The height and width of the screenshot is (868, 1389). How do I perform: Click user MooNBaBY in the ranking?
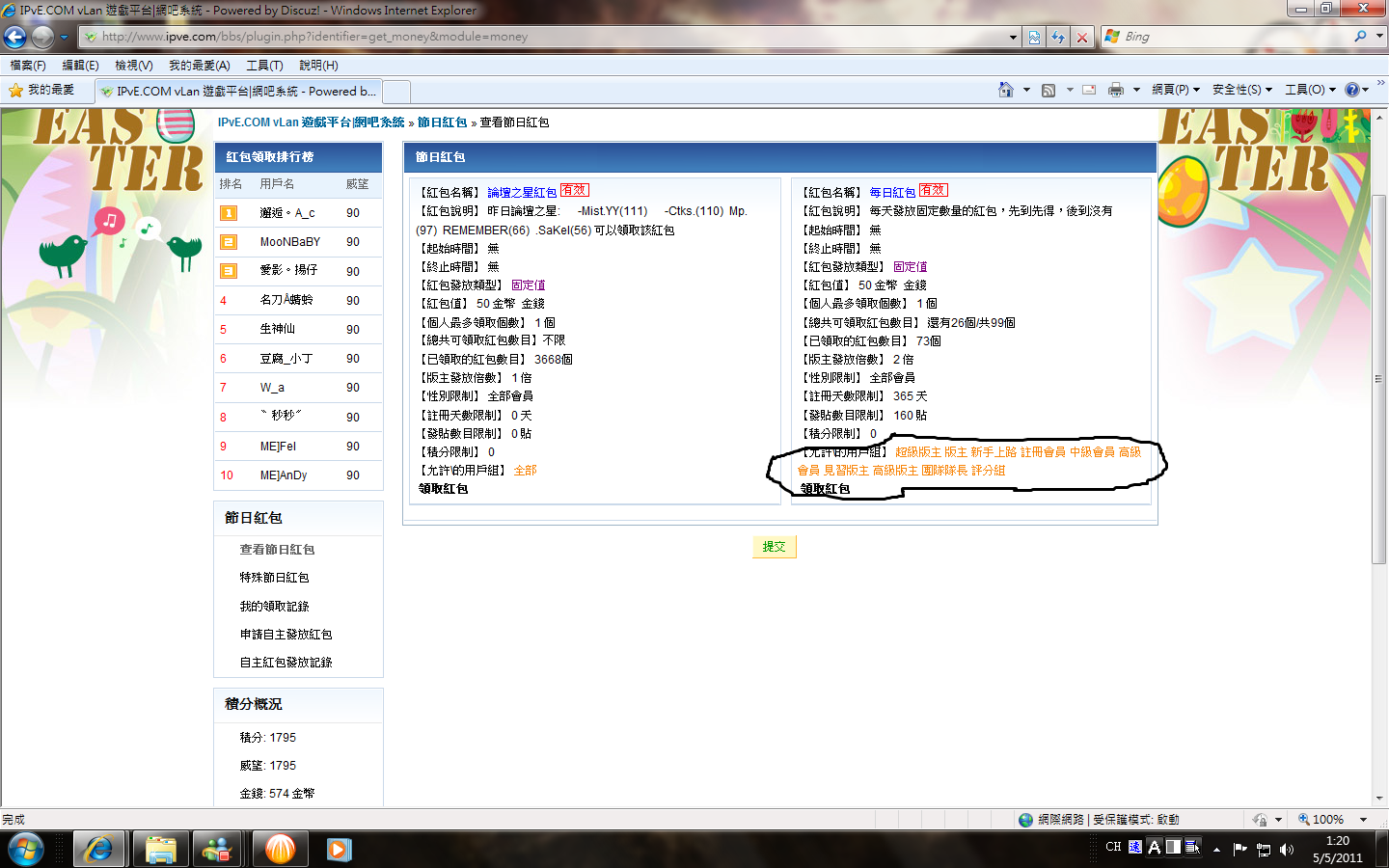(289, 242)
